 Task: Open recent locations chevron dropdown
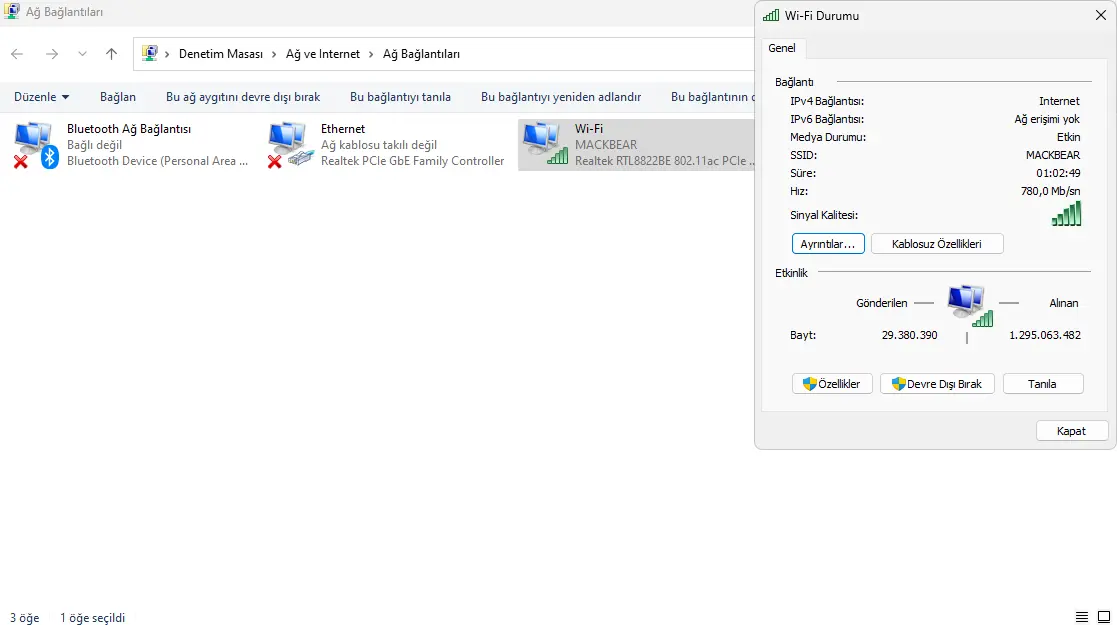[82, 54]
